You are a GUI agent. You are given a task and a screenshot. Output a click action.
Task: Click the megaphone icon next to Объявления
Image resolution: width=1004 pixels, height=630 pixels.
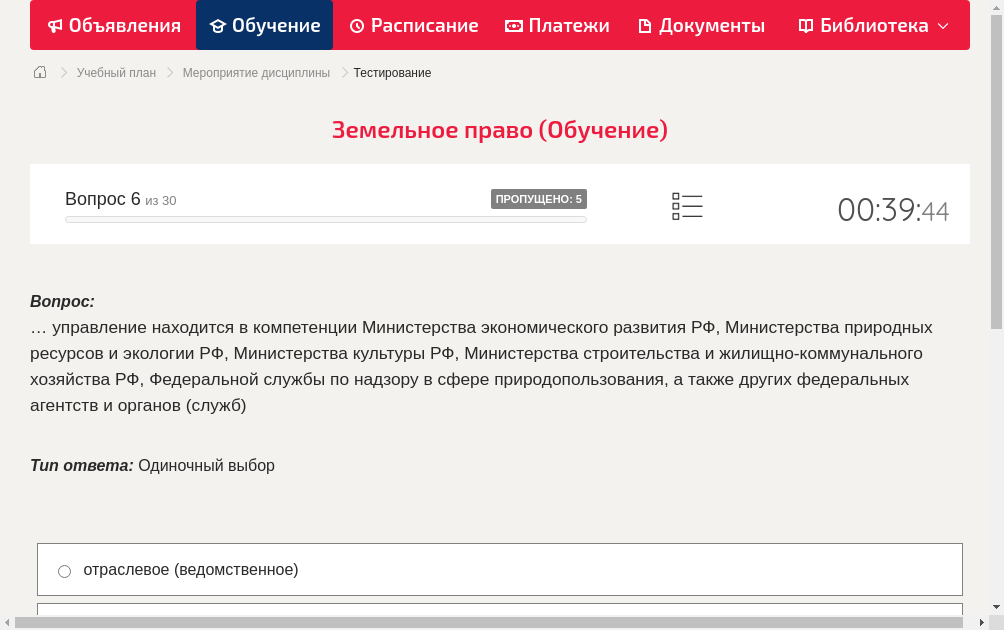55,25
